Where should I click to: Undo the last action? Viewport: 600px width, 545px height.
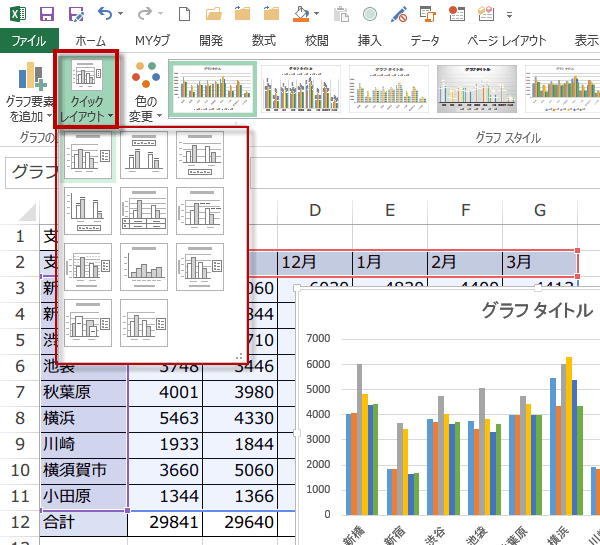point(104,14)
